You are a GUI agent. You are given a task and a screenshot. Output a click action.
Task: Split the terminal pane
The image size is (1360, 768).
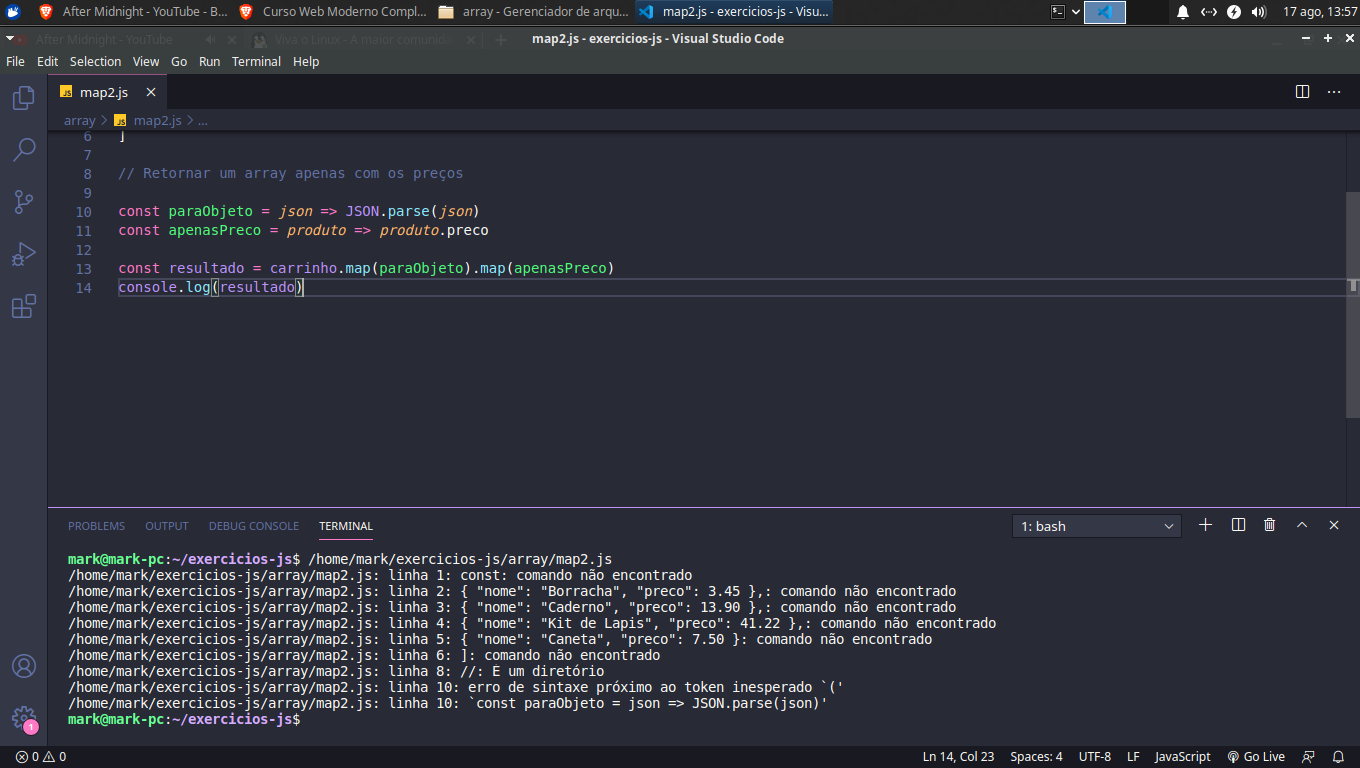(x=1238, y=525)
